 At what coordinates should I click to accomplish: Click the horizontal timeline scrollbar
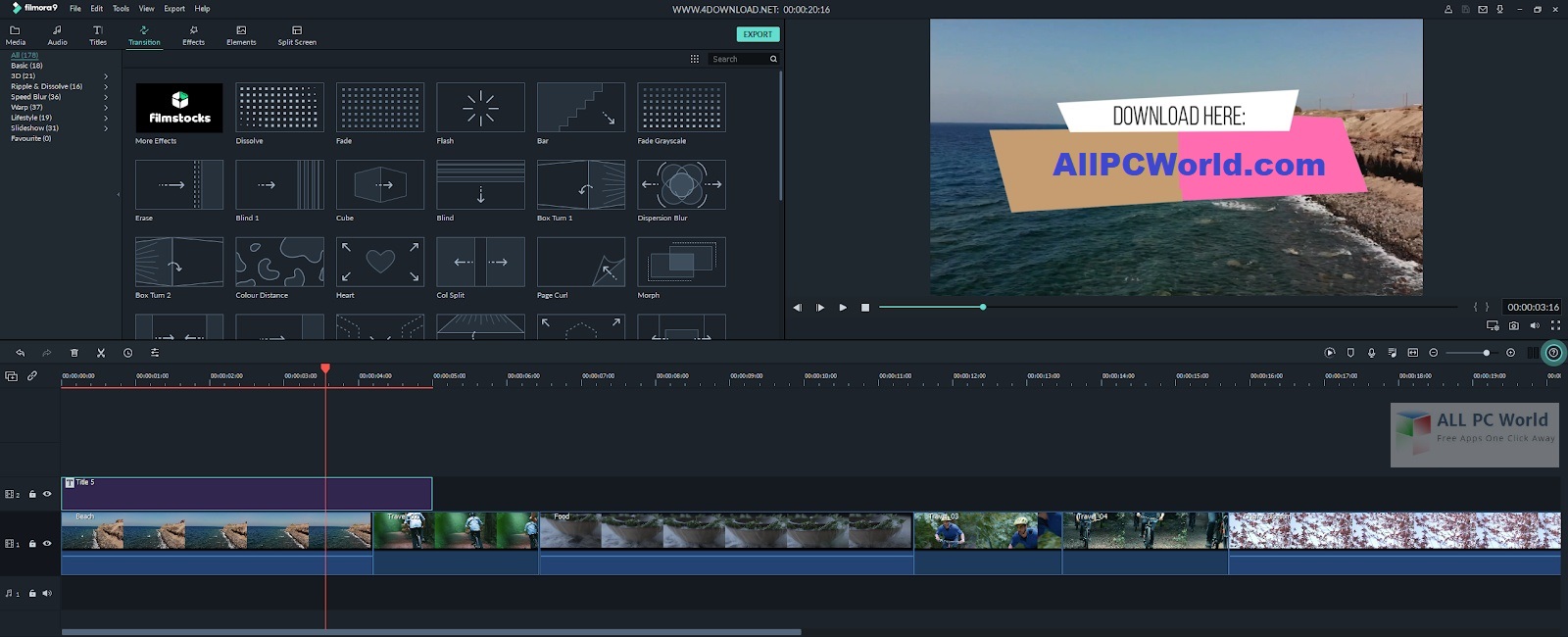pos(431,632)
